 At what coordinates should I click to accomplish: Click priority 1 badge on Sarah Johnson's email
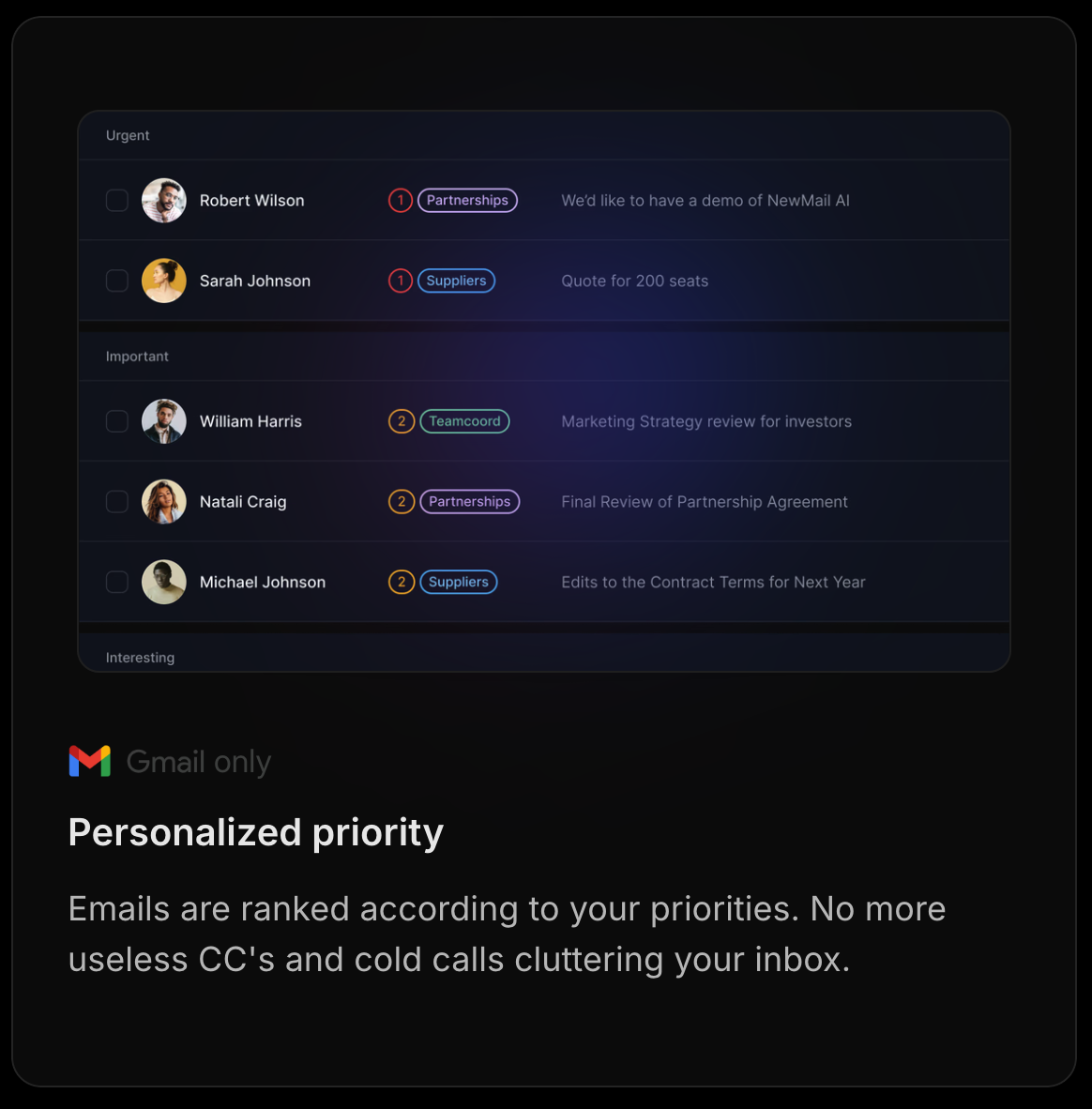point(401,281)
